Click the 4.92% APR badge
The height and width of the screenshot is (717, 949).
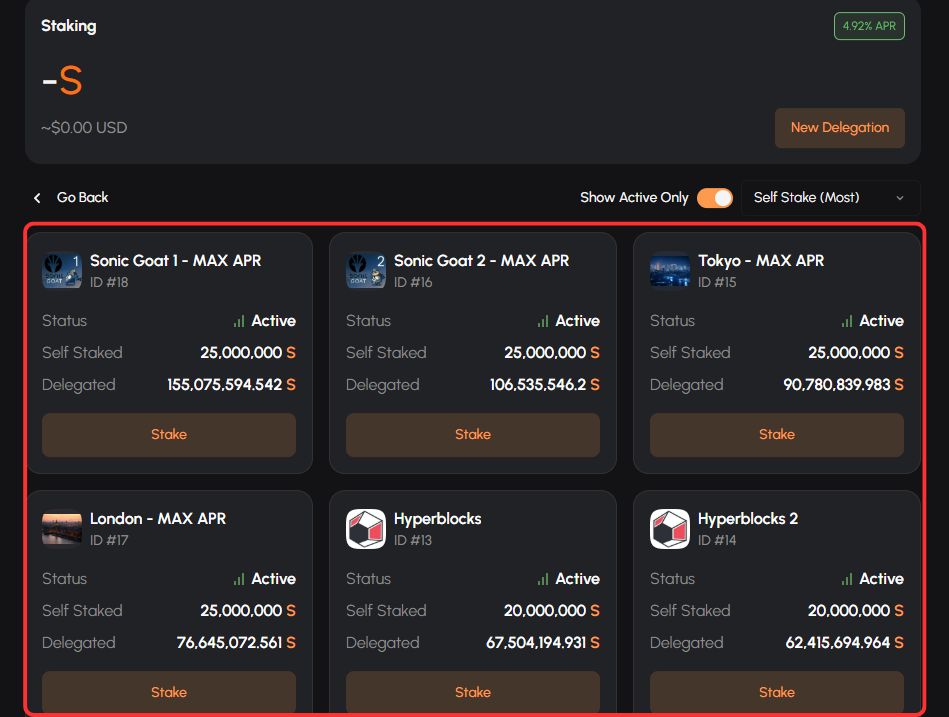click(869, 26)
